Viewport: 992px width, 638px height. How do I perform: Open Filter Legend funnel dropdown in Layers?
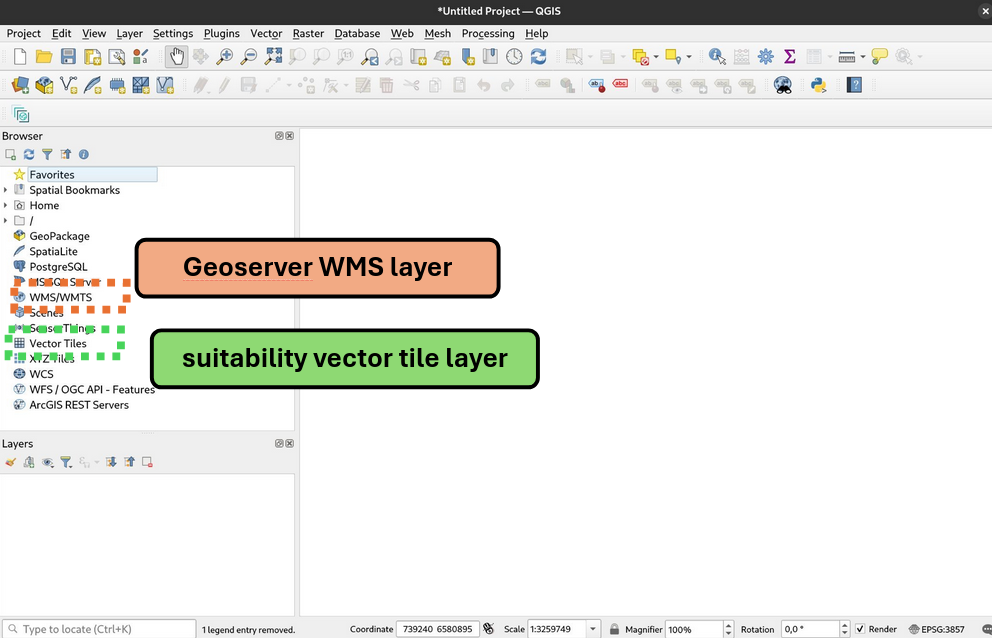tap(66, 462)
